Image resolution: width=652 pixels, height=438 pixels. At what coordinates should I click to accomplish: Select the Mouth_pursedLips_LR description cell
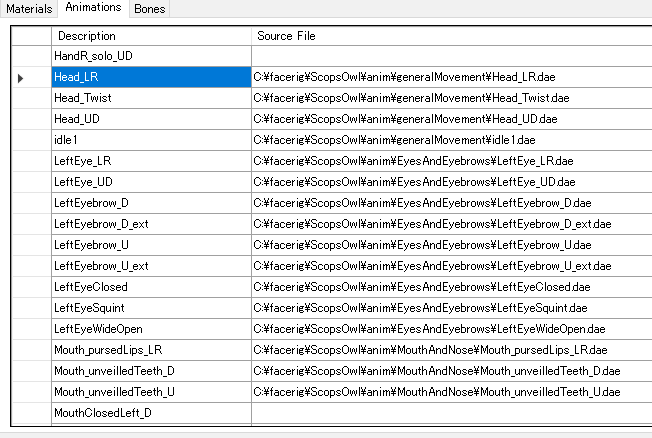(150, 350)
